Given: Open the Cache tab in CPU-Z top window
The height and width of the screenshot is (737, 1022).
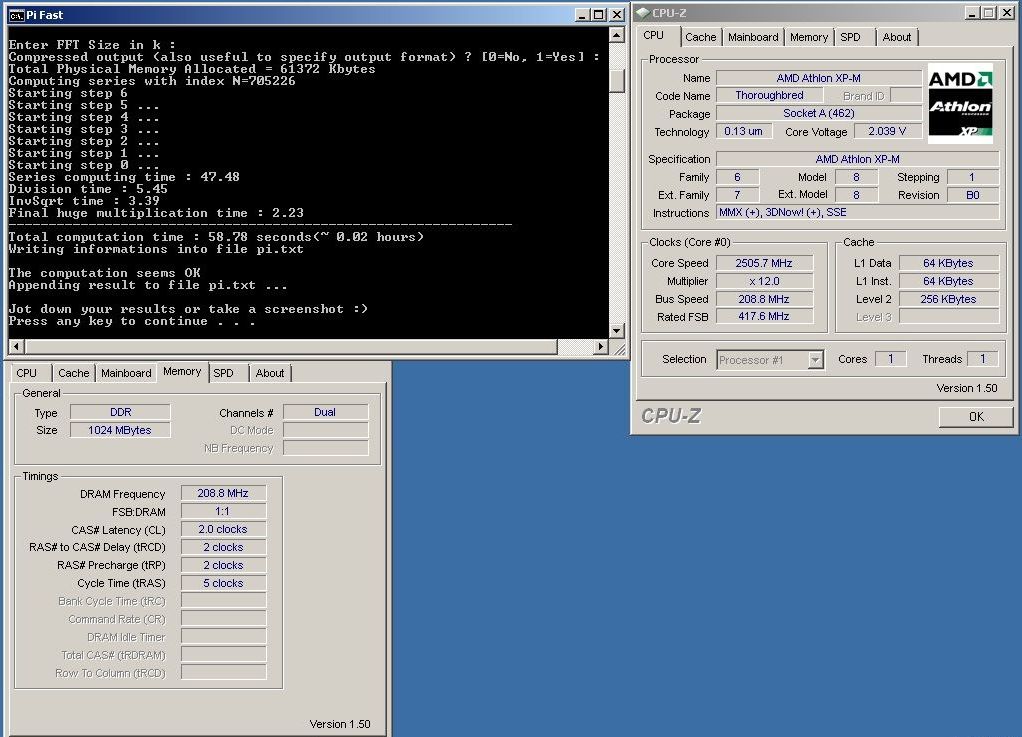Looking at the screenshot, I should [701, 37].
